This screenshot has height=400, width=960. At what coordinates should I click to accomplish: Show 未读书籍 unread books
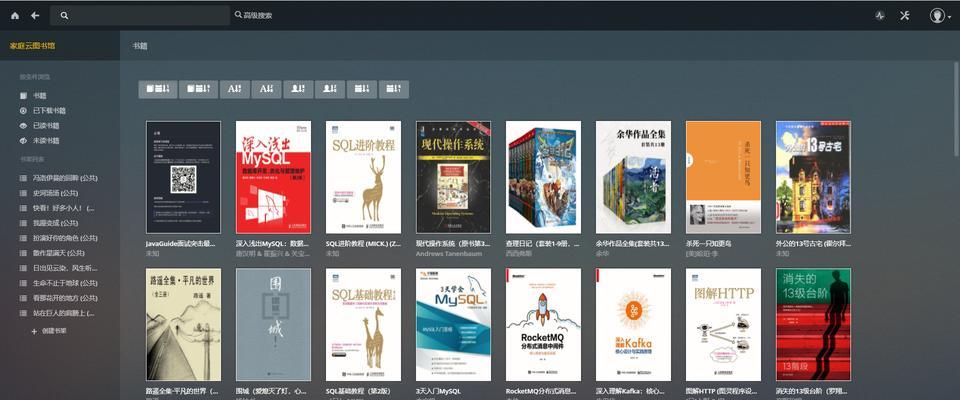tap(39, 141)
